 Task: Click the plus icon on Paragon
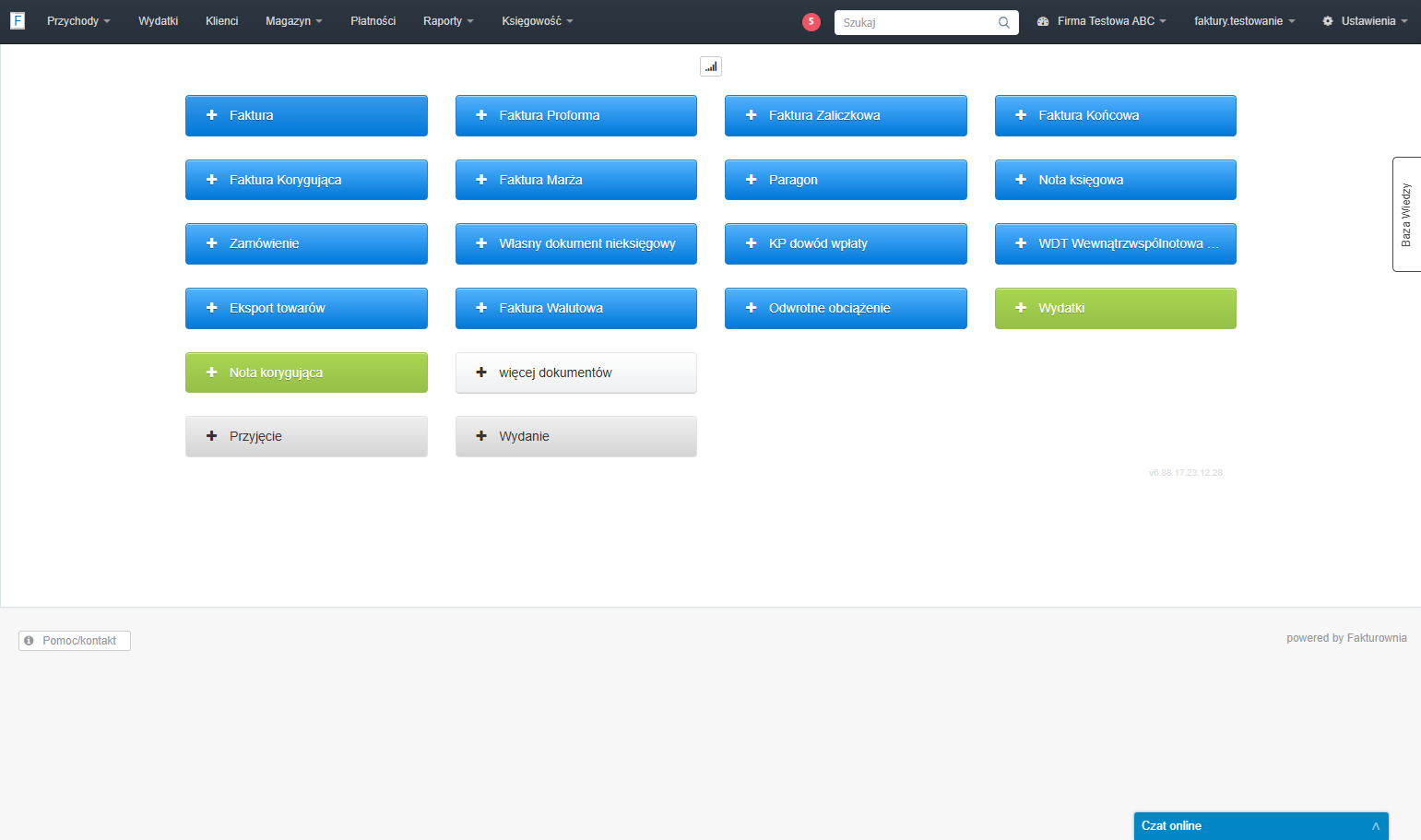pyautogui.click(x=751, y=180)
